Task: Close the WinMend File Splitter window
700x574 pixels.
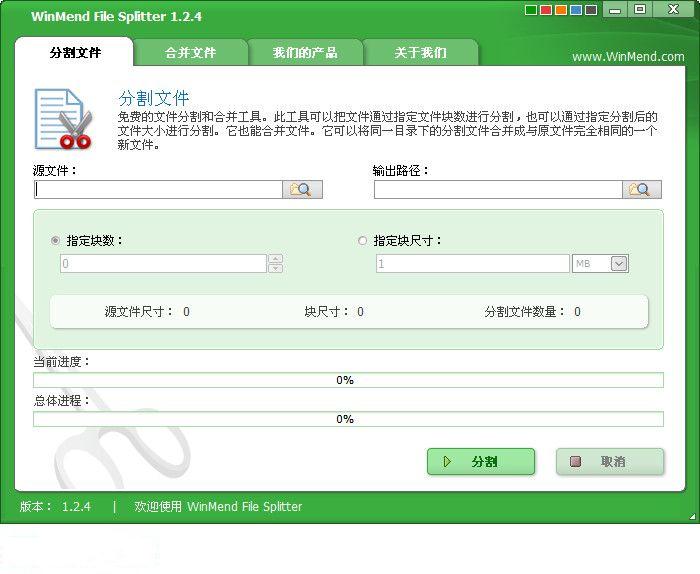Action: coord(673,9)
